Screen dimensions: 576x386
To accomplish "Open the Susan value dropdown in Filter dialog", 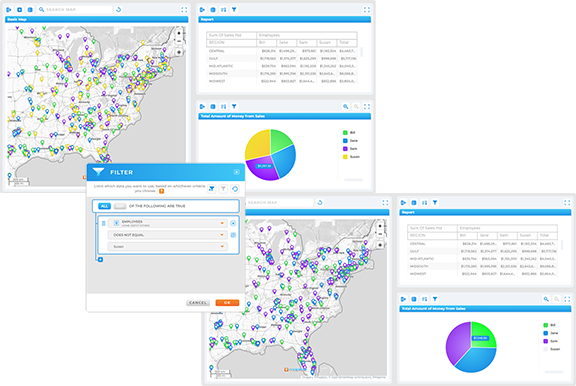I will pos(168,247).
